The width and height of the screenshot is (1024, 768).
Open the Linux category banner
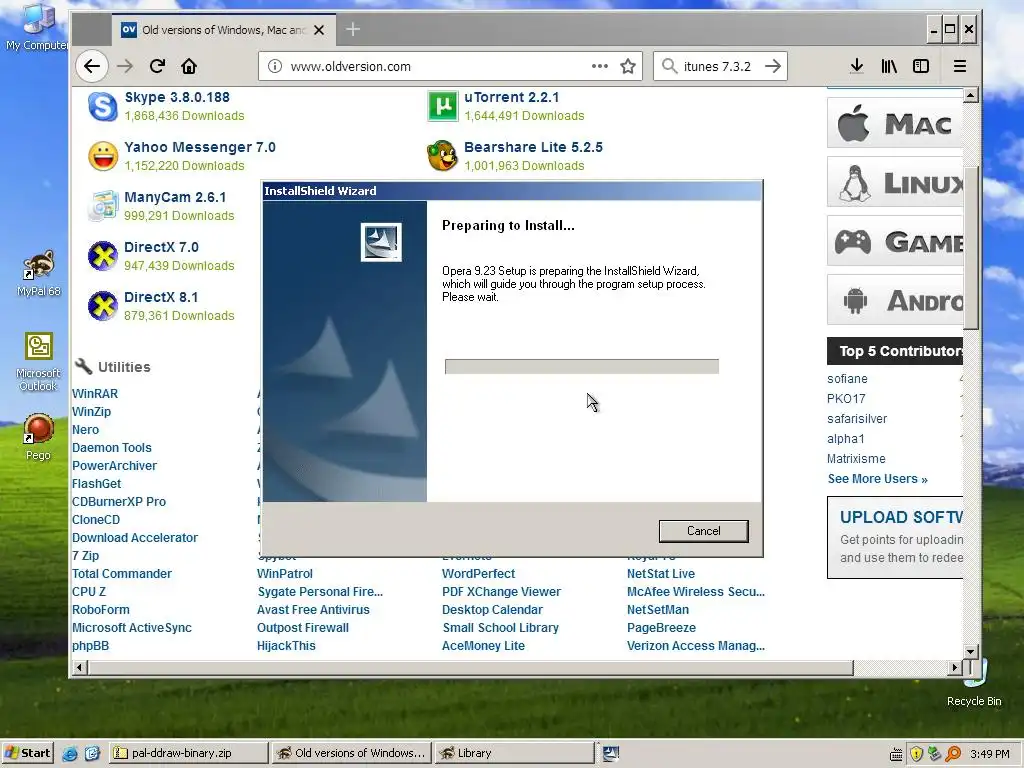(x=895, y=182)
